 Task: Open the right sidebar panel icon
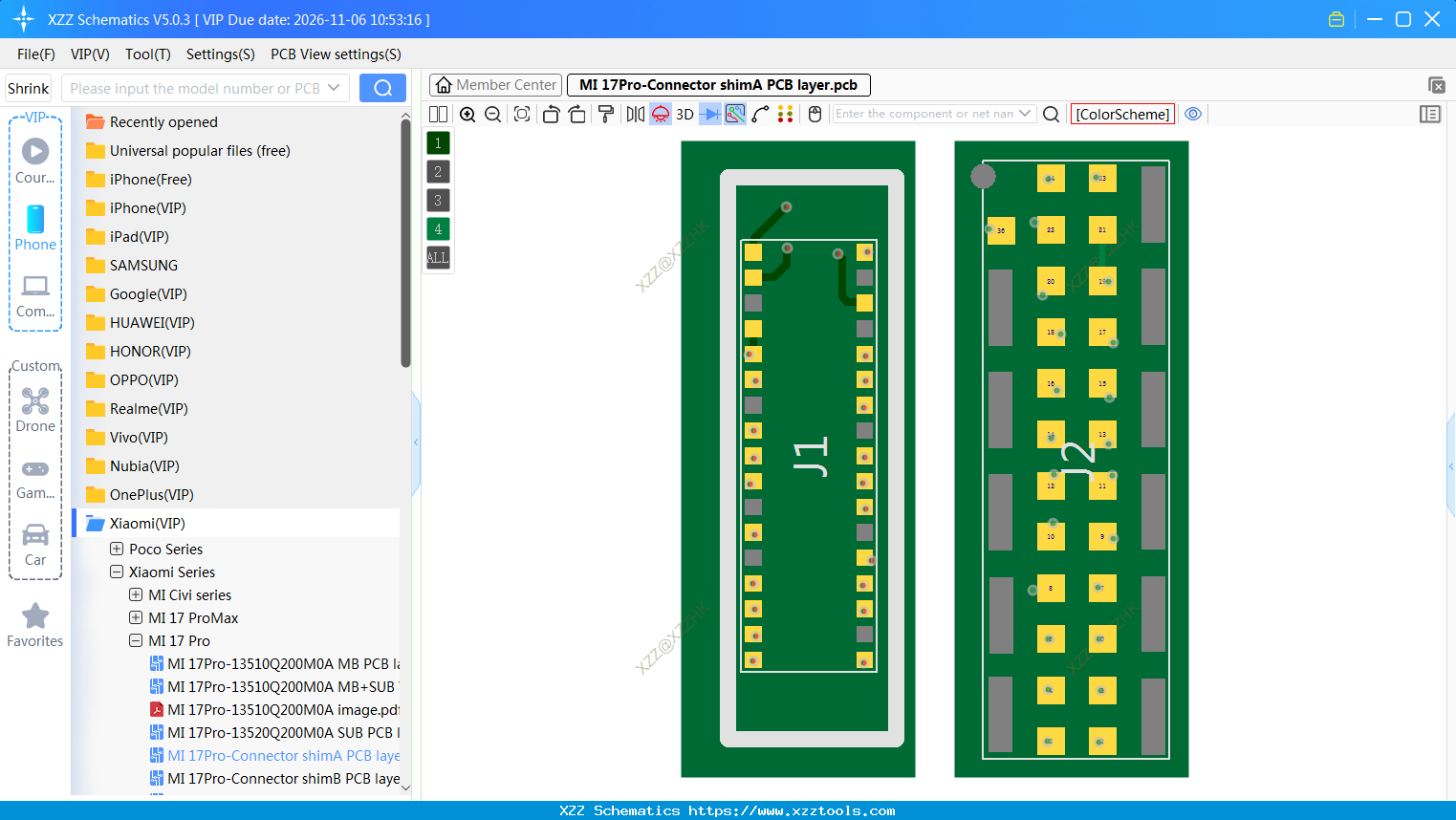click(x=1430, y=115)
